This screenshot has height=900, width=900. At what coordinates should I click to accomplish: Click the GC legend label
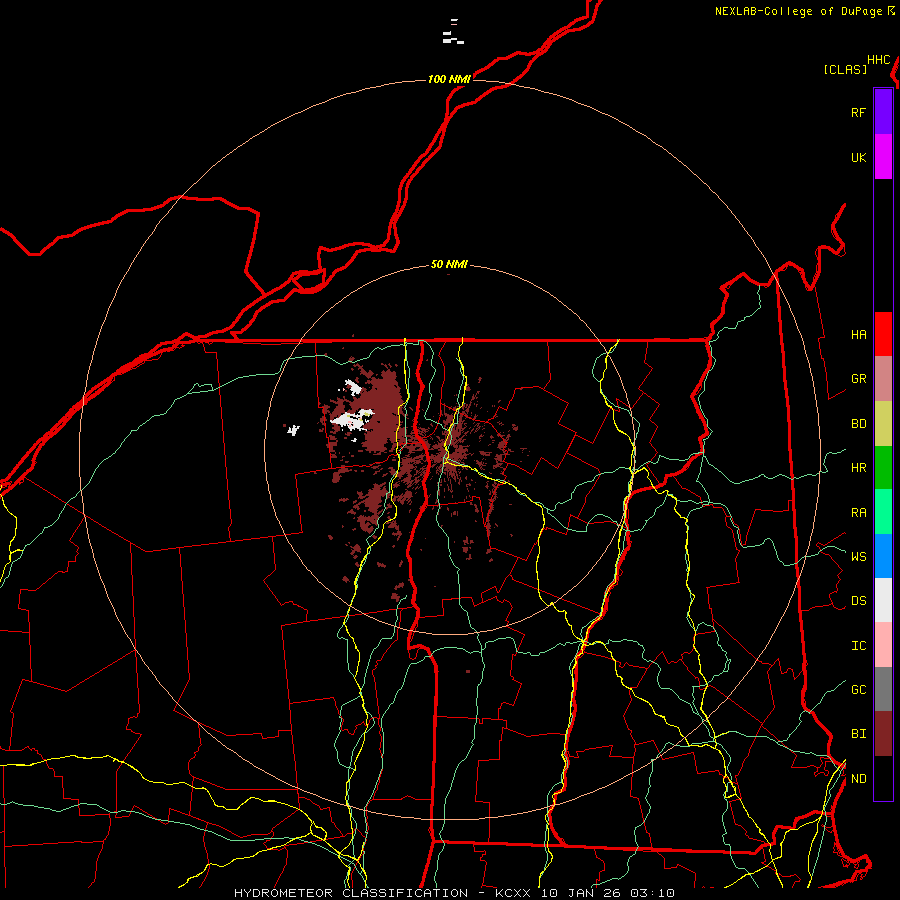click(858, 689)
